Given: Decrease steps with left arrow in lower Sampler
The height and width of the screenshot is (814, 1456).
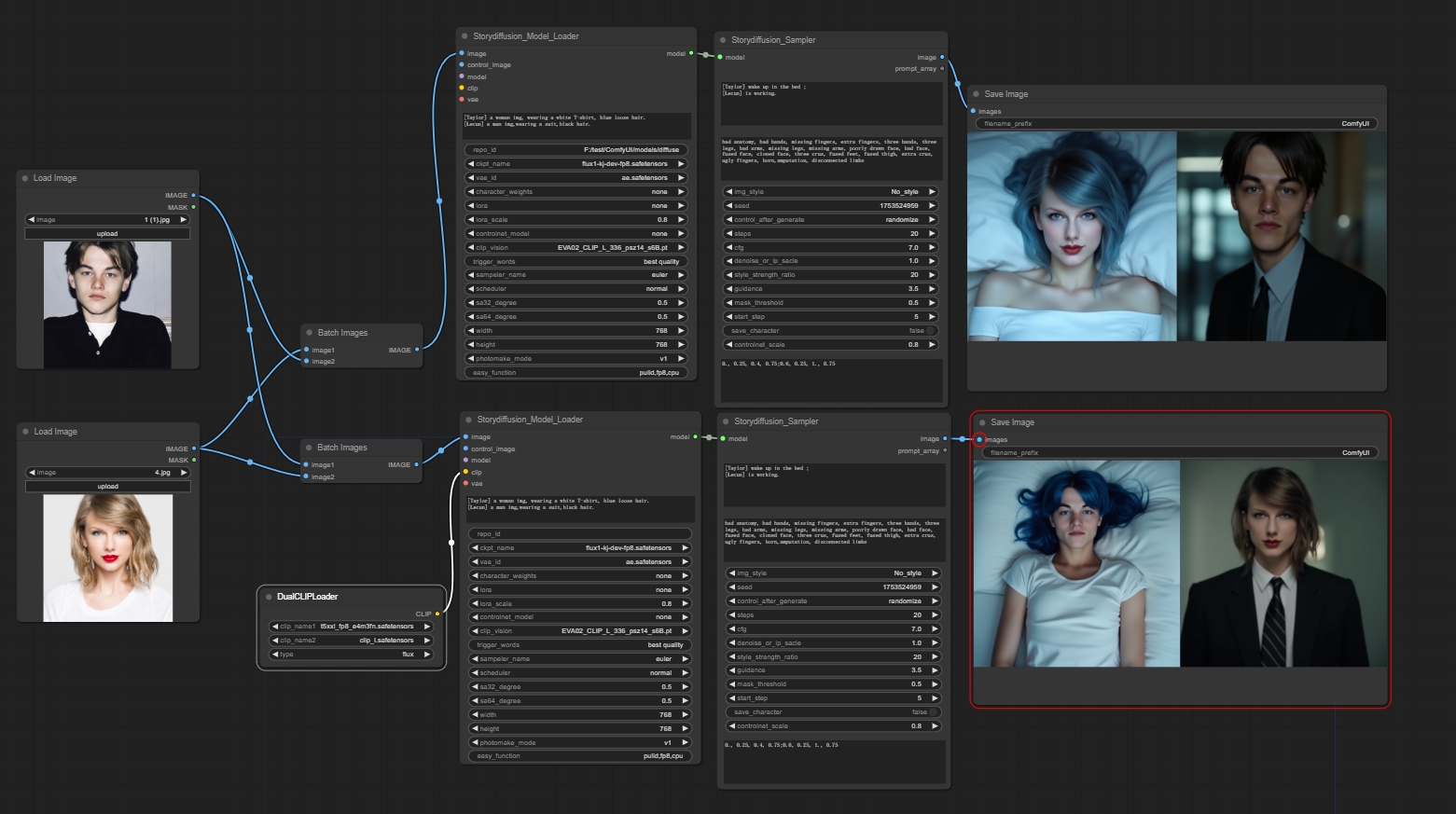Looking at the screenshot, I should pos(732,614).
